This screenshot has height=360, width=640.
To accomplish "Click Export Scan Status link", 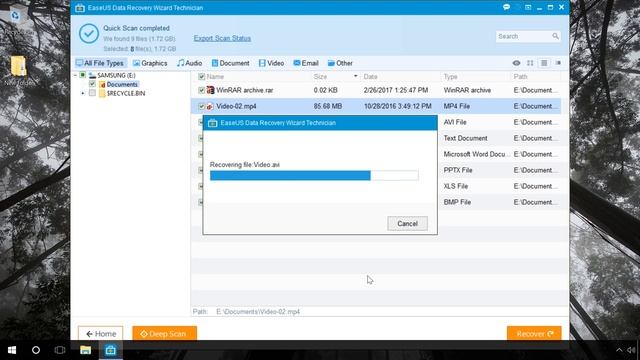I will tap(222, 38).
